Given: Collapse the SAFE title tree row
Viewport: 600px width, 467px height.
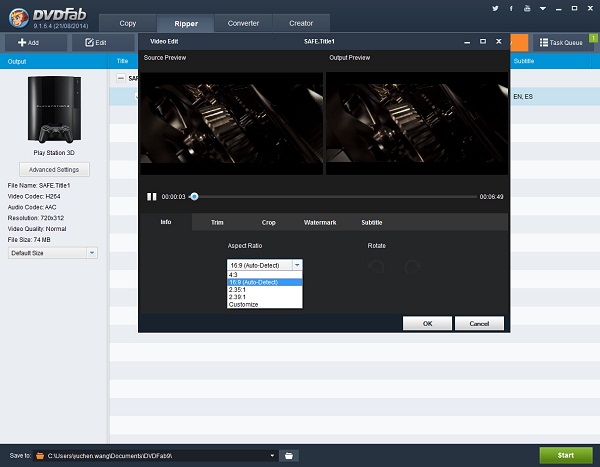Looking at the screenshot, I should (120, 78).
